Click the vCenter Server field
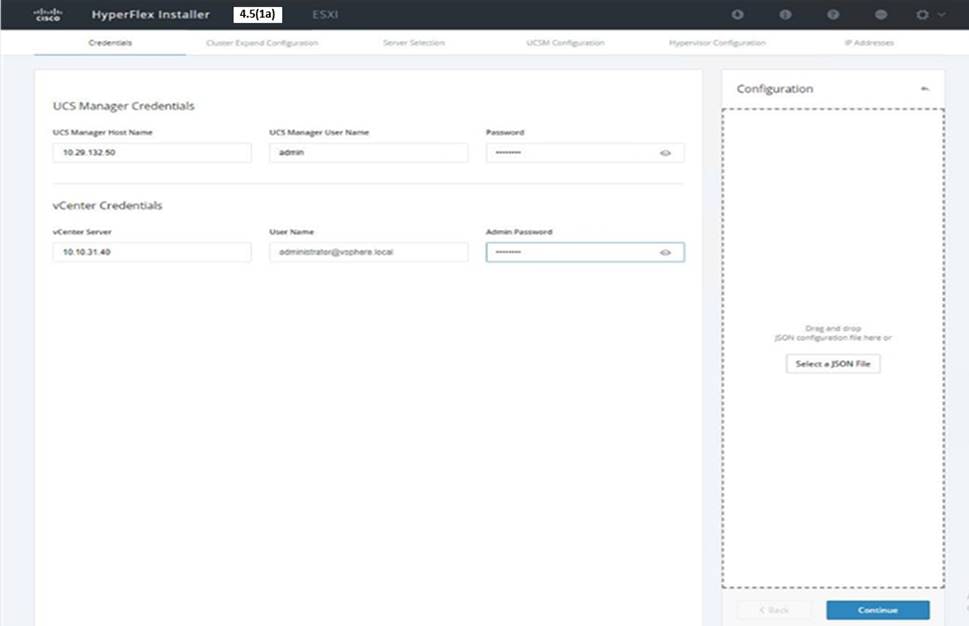The width and height of the screenshot is (969, 626). [152, 252]
